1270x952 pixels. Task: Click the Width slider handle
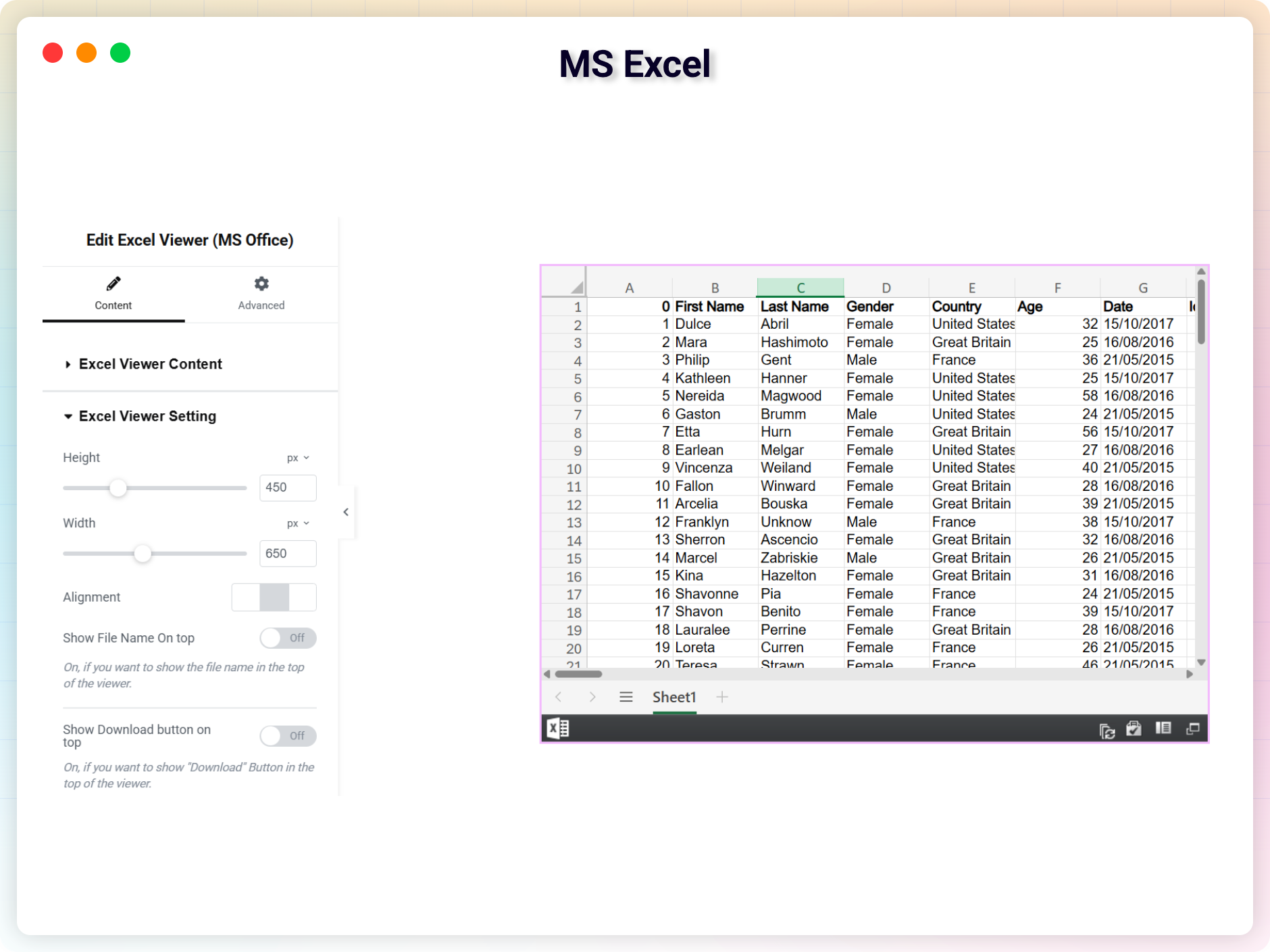pyautogui.click(x=143, y=554)
